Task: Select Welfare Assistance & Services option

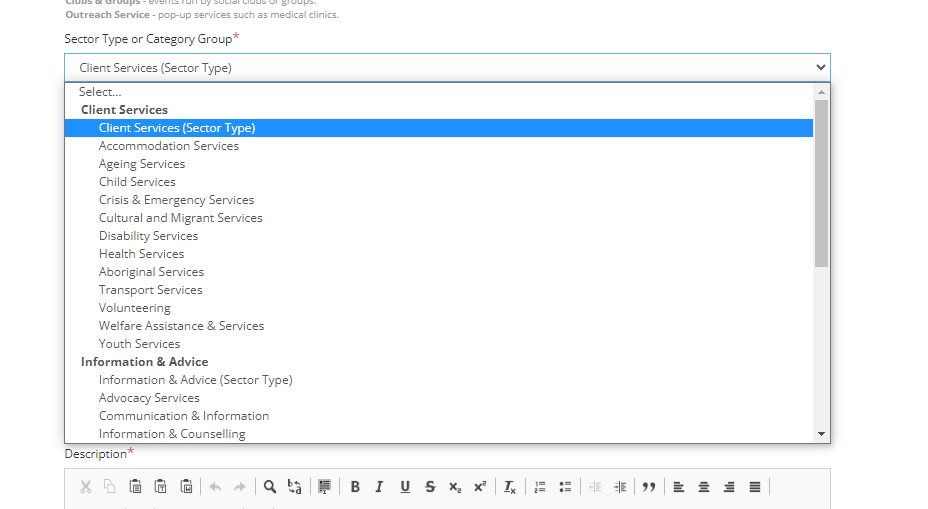Action: click(x=439, y=326)
